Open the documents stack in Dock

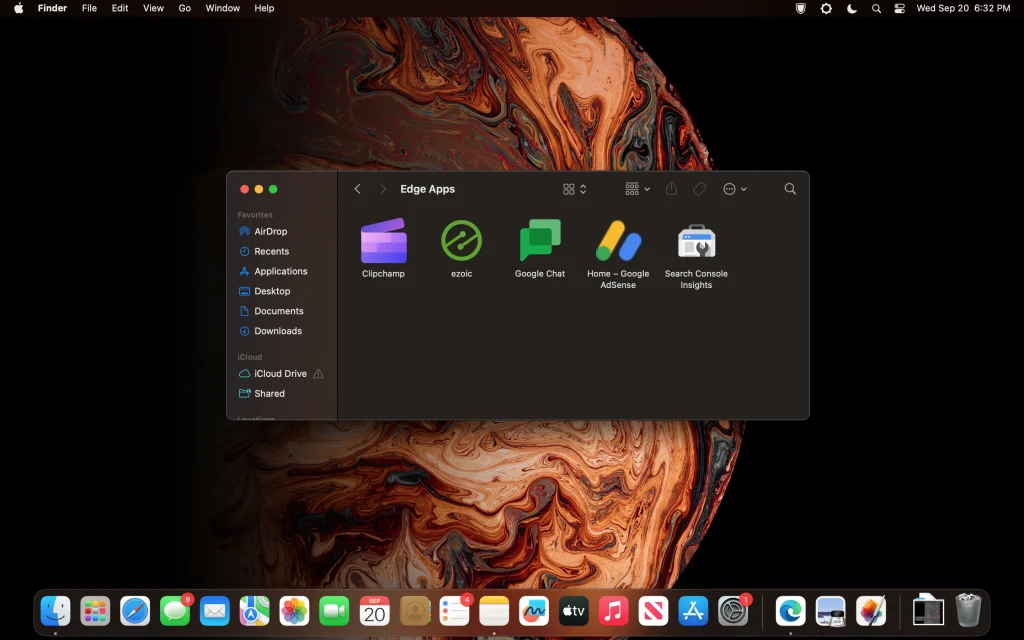[928, 611]
